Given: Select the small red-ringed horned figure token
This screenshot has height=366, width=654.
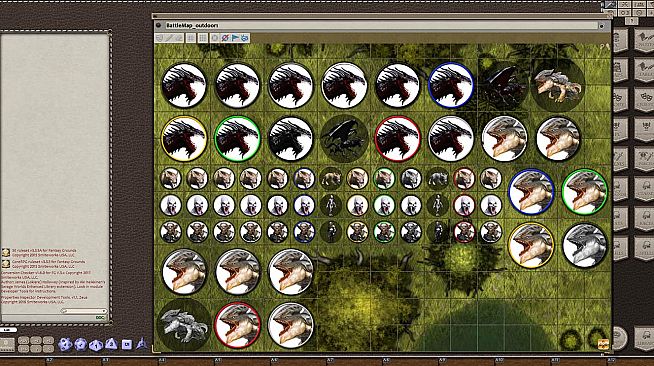Looking at the screenshot, I should pos(464,232).
